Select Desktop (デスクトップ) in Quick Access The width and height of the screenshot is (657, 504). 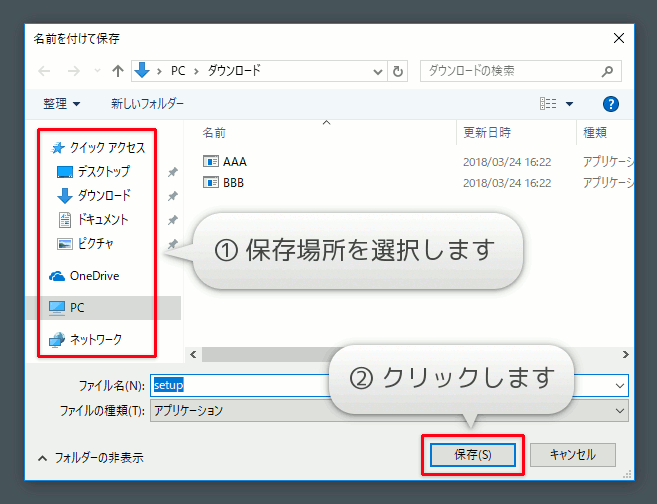point(103,171)
